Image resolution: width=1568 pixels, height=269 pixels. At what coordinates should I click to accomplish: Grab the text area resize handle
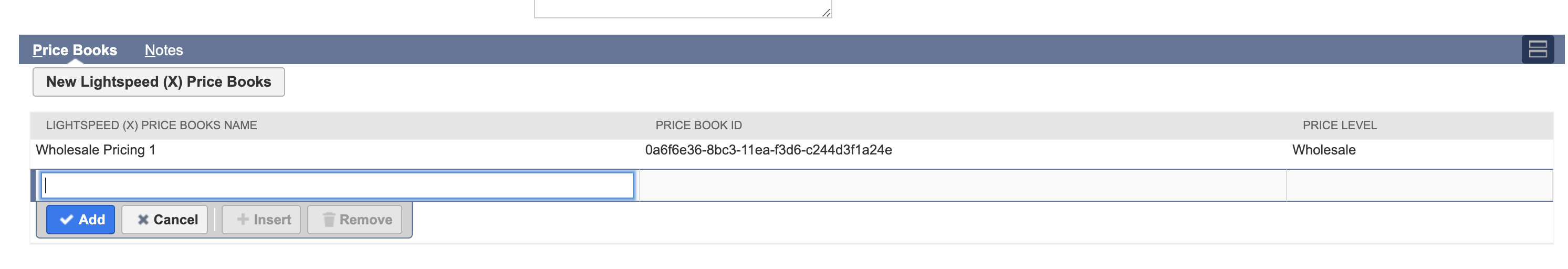pos(826,12)
